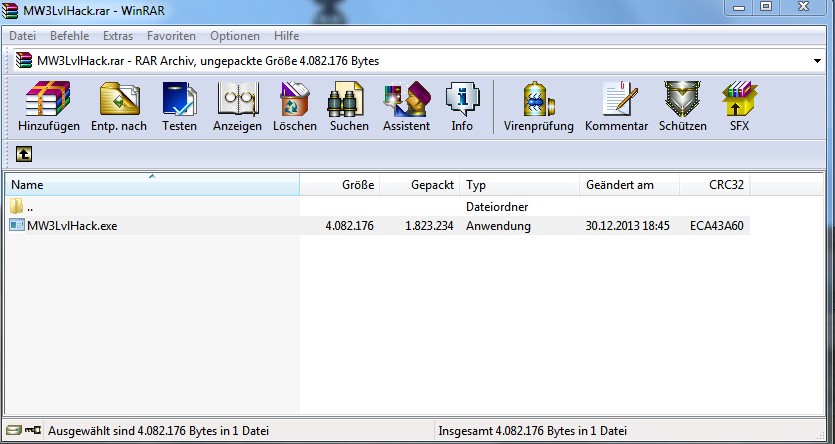
Task: Select the MW3LvlHack.exe file entry
Action: tap(71, 226)
